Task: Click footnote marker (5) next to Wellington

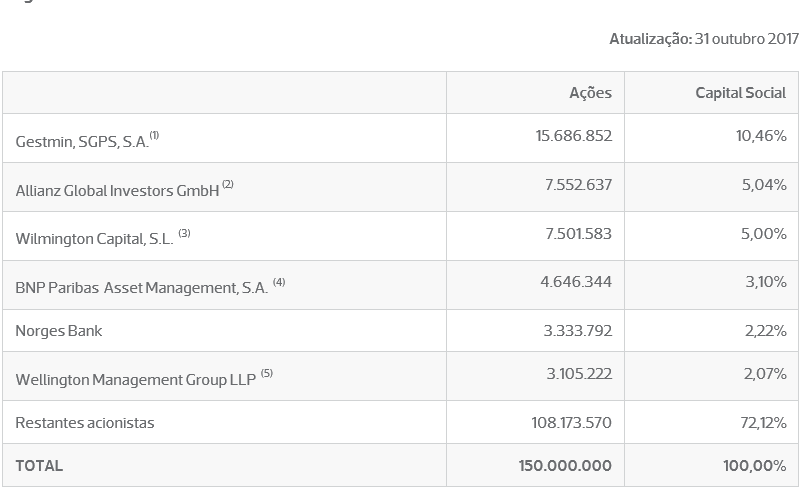Action: (266, 373)
